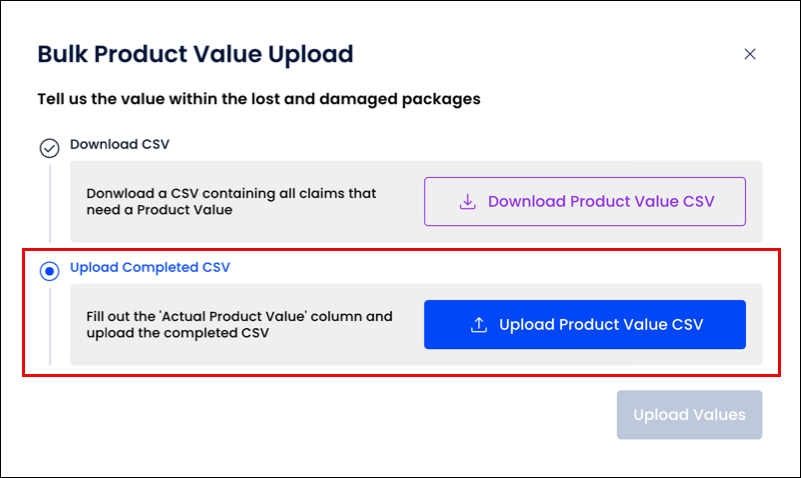The image size is (801, 478).
Task: Click the download arrow icon in purple button
Action: 467,201
